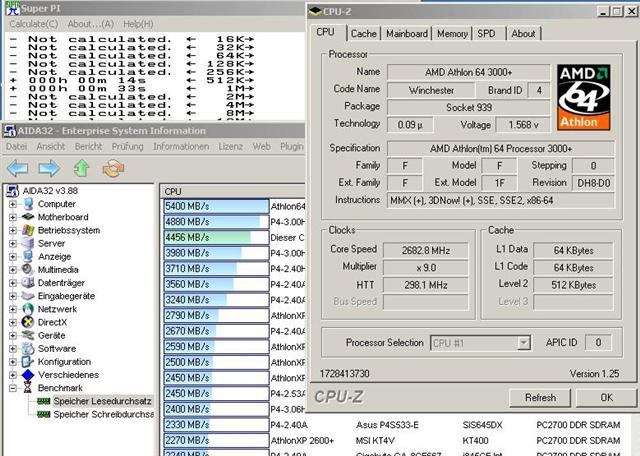Viewport: 640px width, 456px height.
Task: Expand the Computer tree node
Action: point(13,204)
